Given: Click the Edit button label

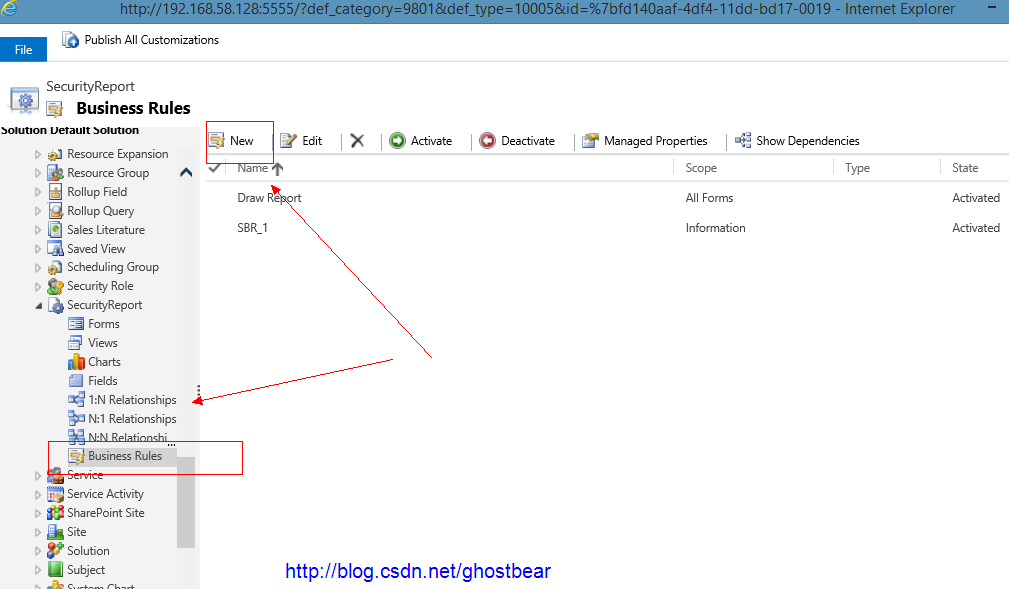Looking at the screenshot, I should click(x=312, y=140).
